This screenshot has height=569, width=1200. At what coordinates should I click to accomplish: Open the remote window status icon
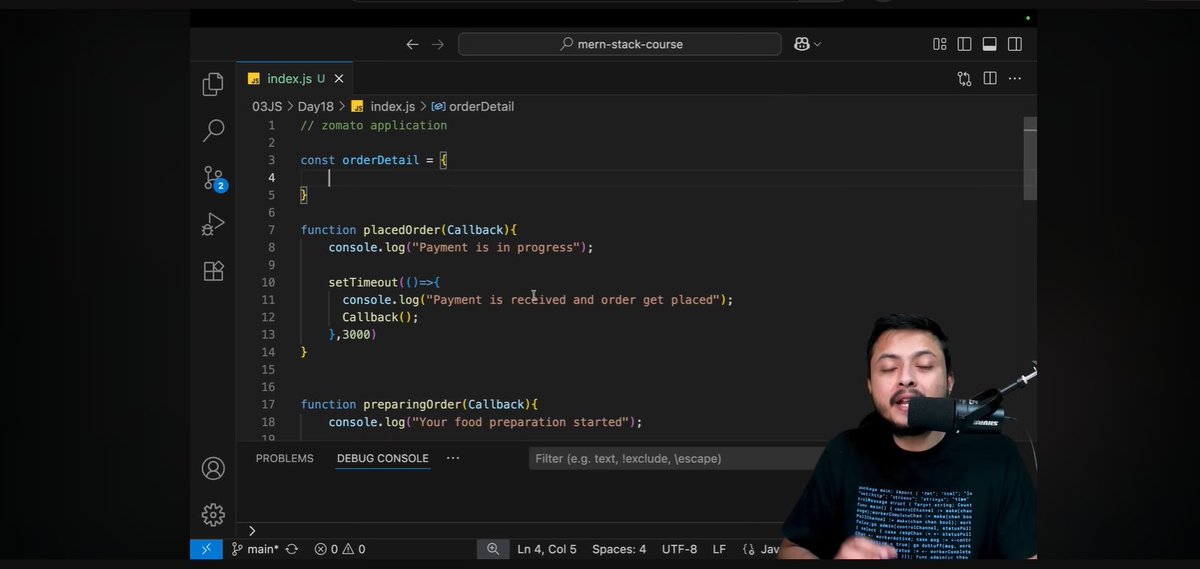pyautogui.click(x=206, y=549)
